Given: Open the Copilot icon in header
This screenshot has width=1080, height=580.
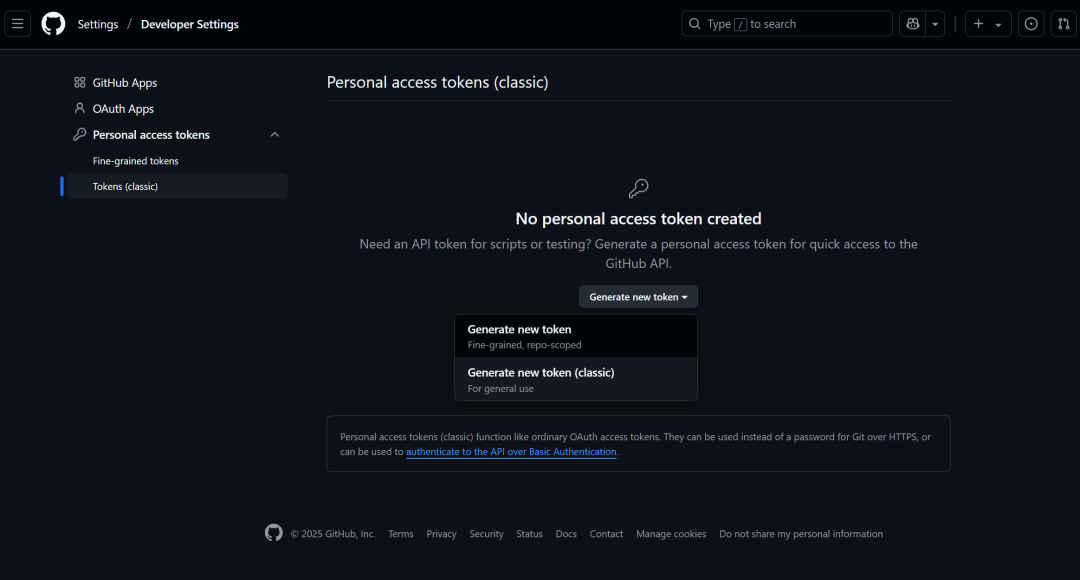Looking at the screenshot, I should click(x=912, y=24).
